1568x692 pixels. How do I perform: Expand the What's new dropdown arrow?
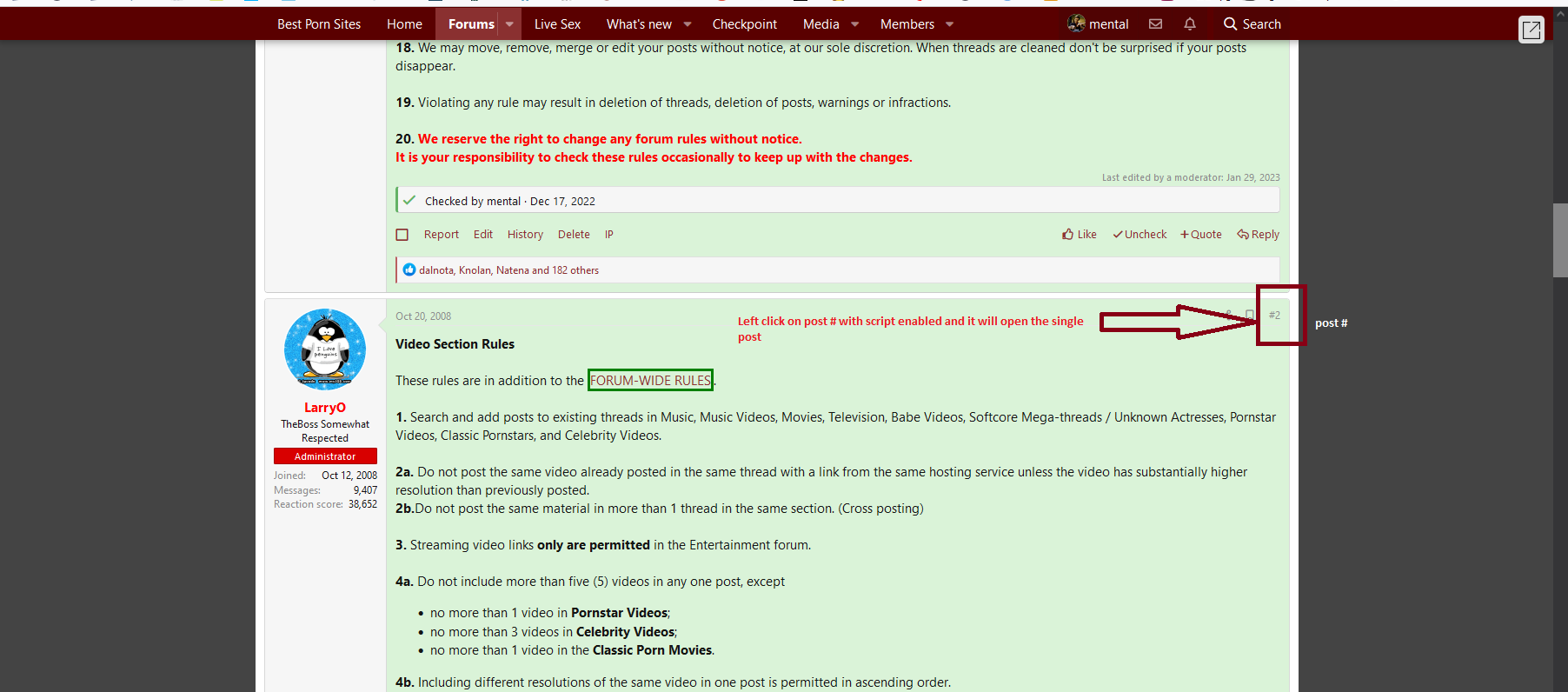coord(688,24)
